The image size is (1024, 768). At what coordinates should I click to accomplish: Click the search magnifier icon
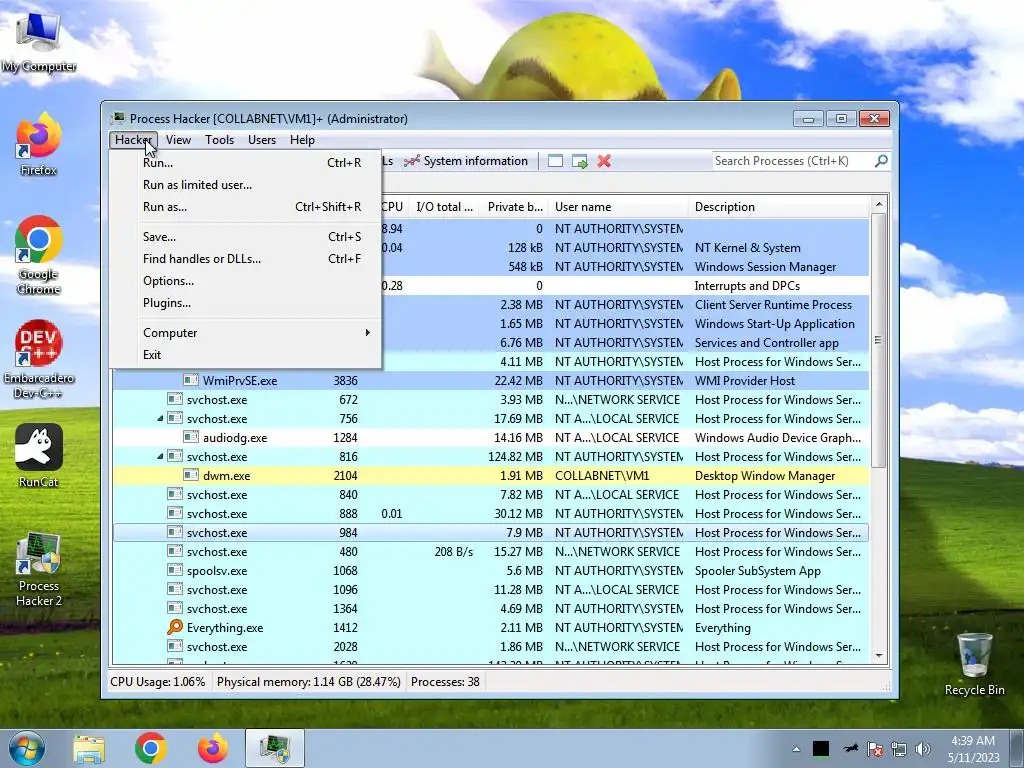pos(881,161)
